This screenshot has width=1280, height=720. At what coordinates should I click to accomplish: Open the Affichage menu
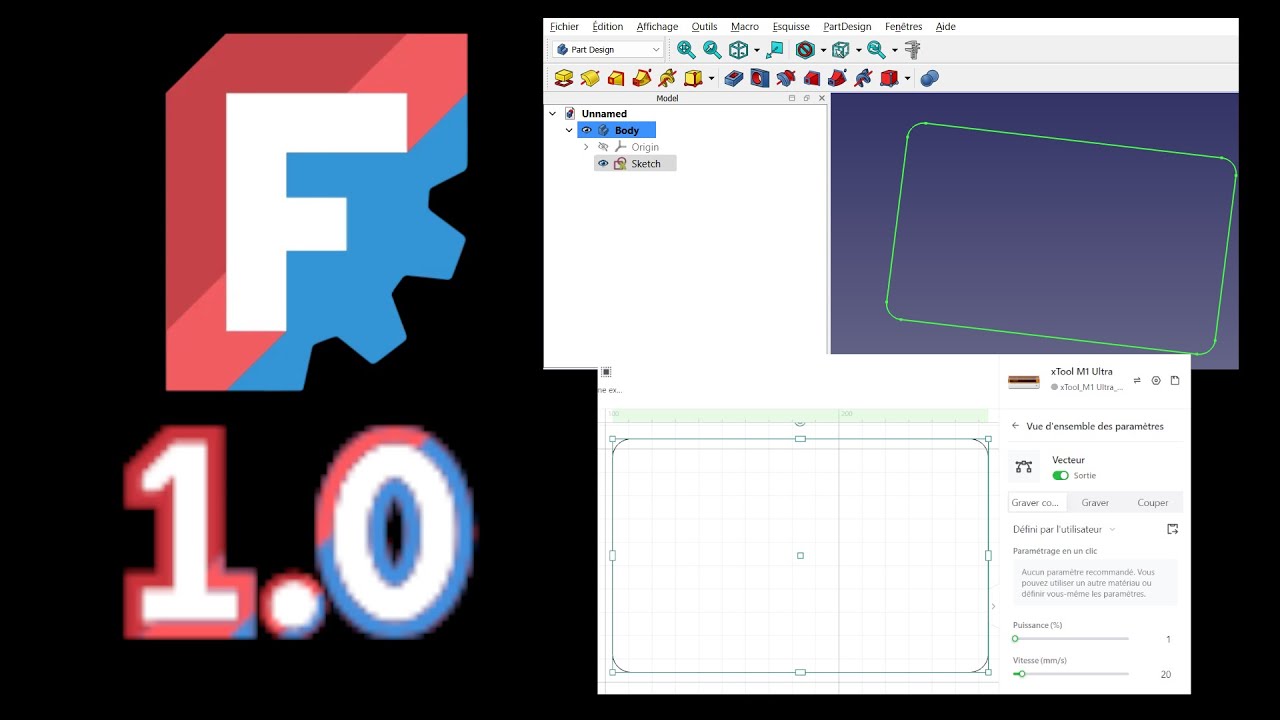(657, 27)
